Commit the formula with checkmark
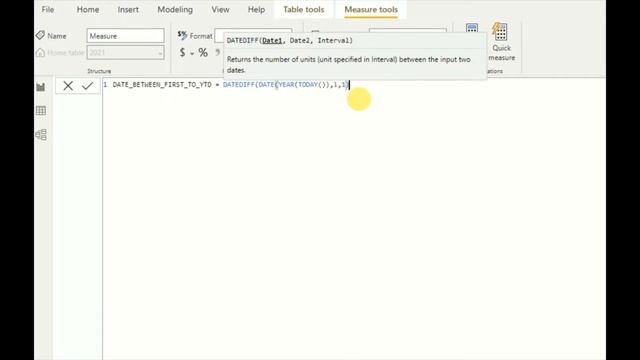 click(87, 86)
